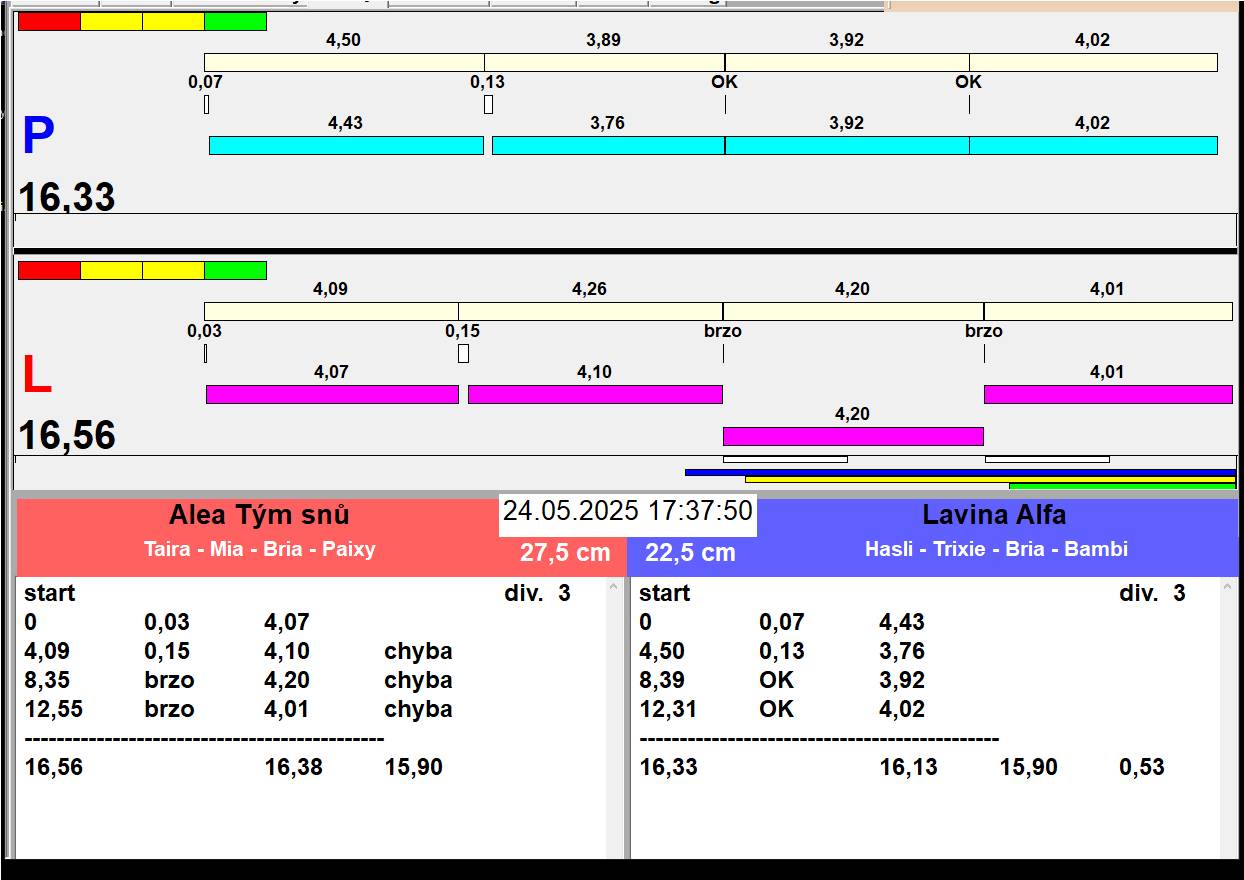Click the 15,90 value in the Lavina totals
This screenshot has width=1244, height=880.
(1028, 768)
